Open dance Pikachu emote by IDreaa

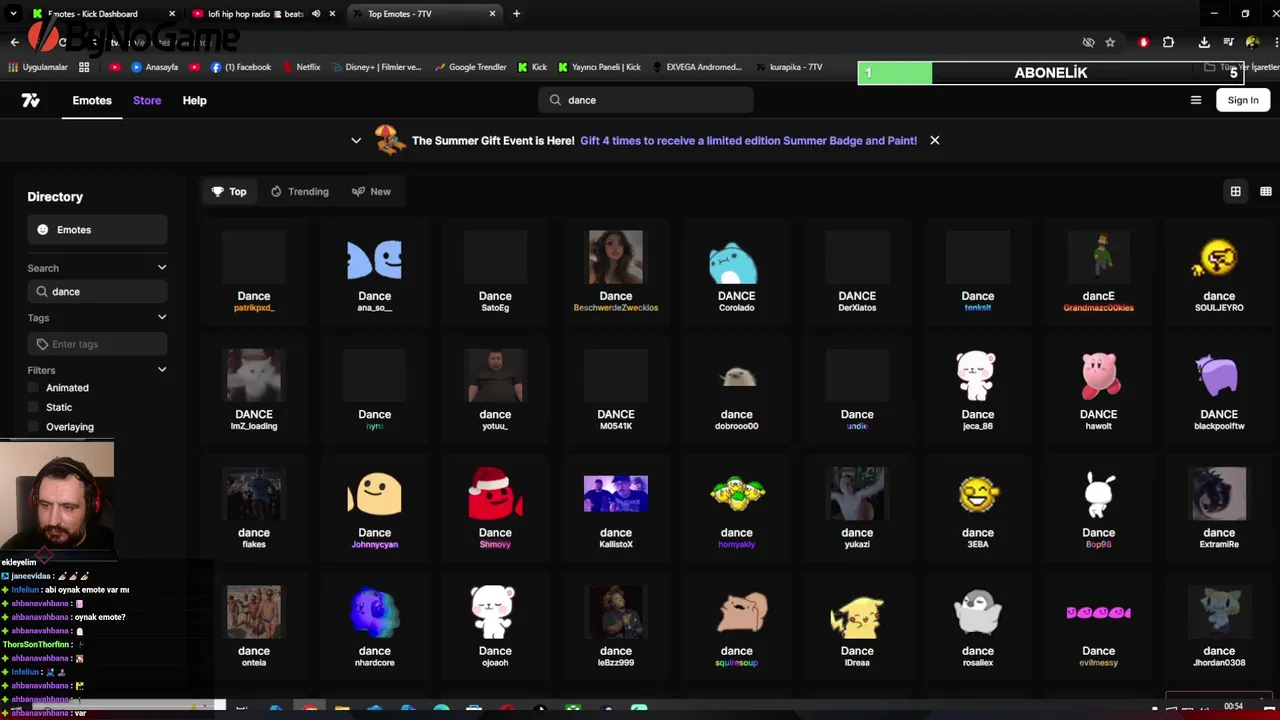click(857, 625)
